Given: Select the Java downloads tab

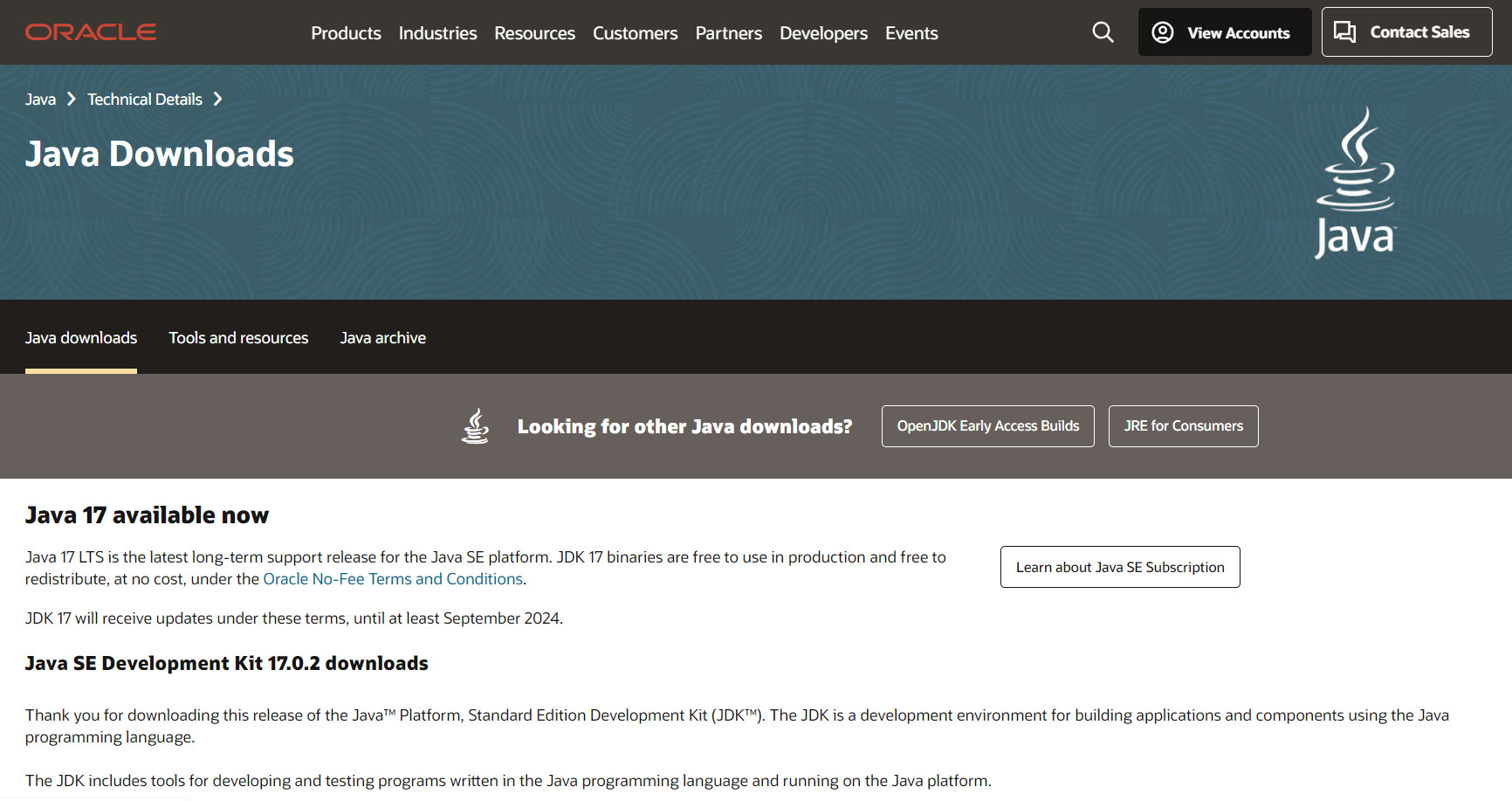Looking at the screenshot, I should [81, 338].
